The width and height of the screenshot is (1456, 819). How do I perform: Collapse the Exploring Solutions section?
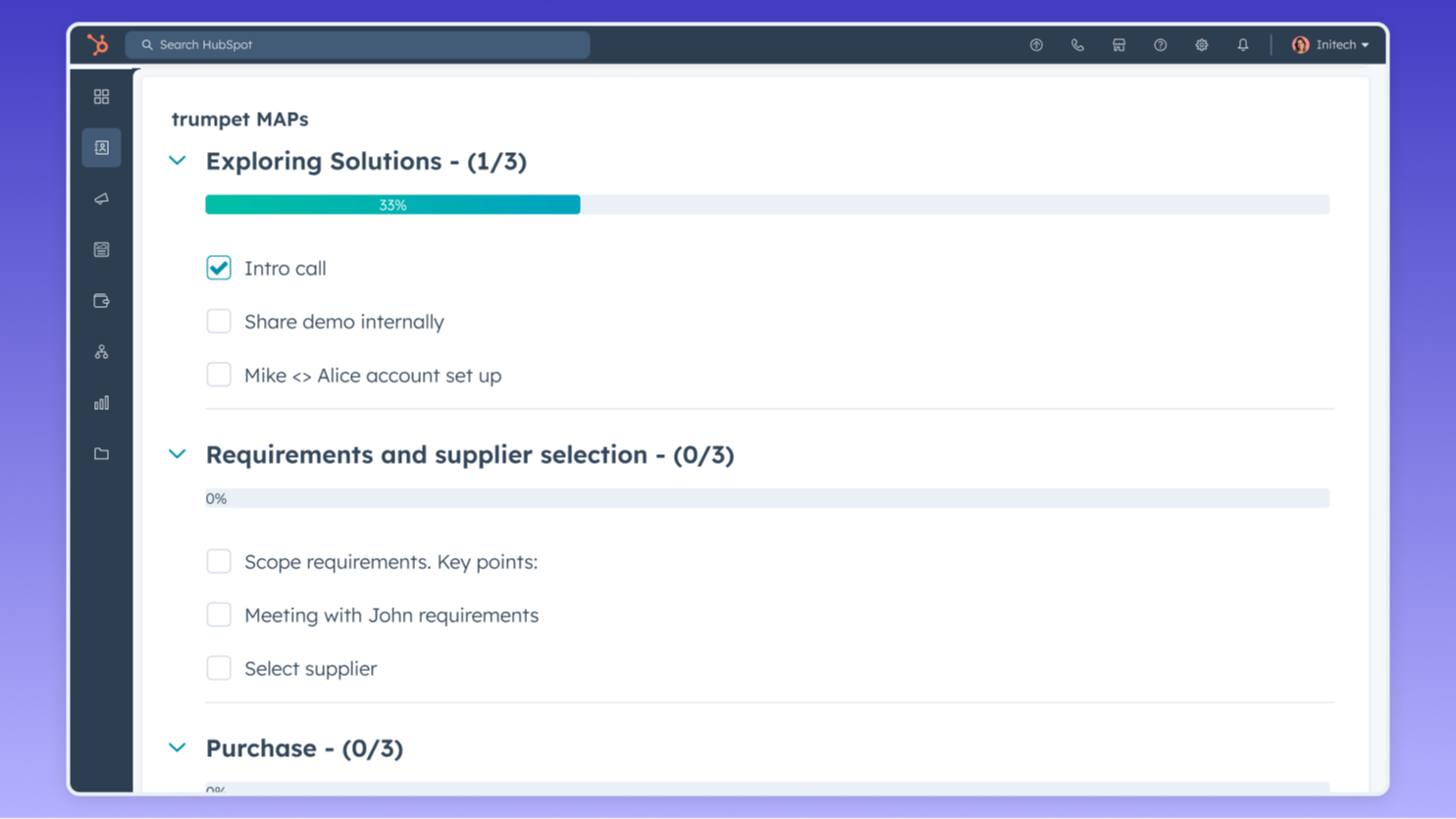(178, 161)
